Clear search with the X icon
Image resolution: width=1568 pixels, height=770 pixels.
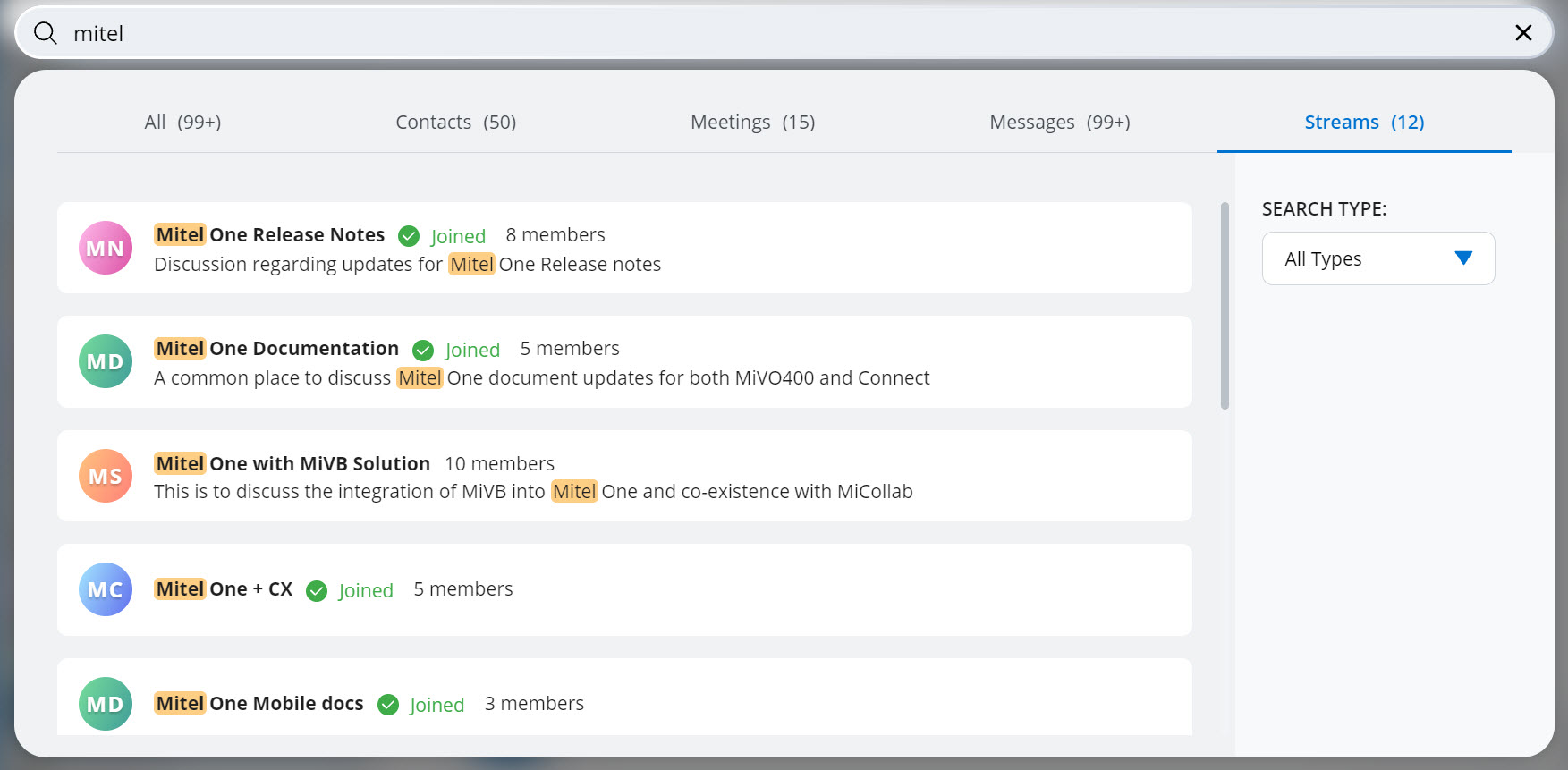pyautogui.click(x=1523, y=33)
